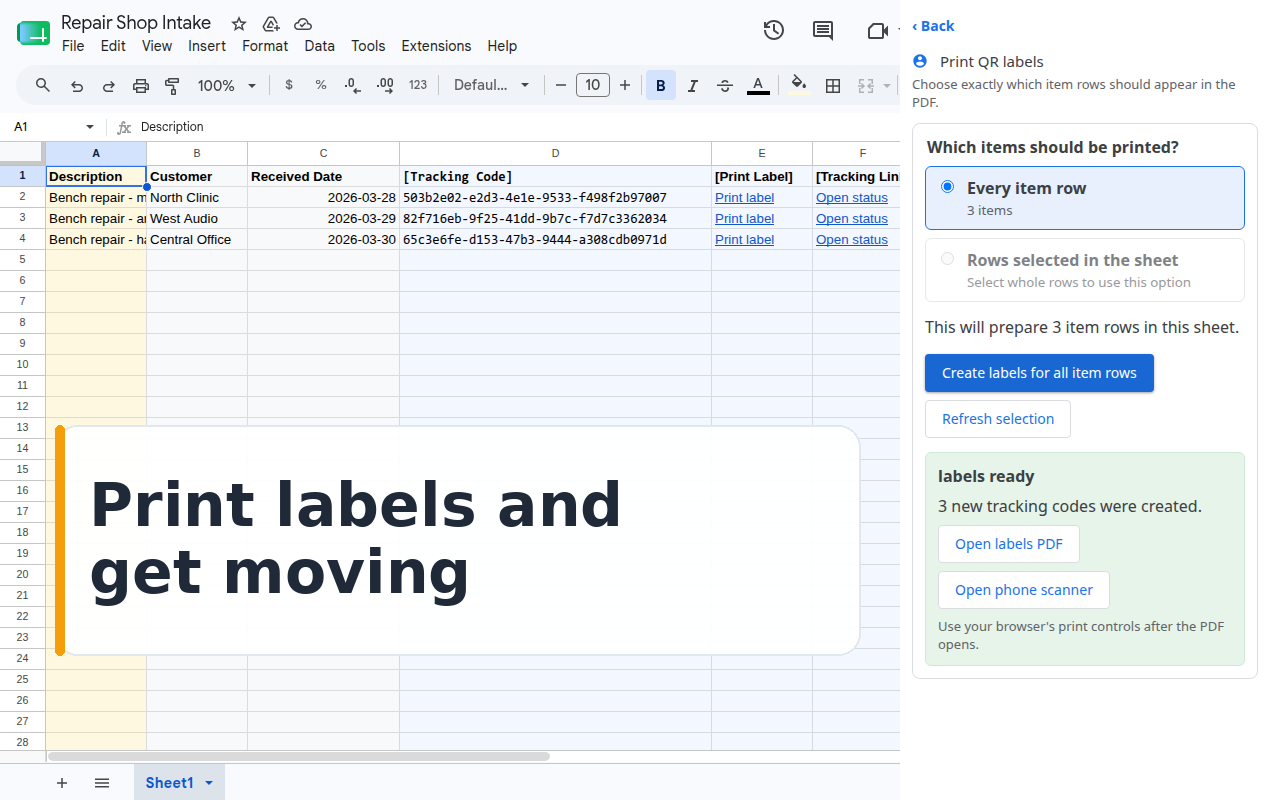The height and width of the screenshot is (800, 1280).
Task: Open the text color picker
Action: [758, 86]
